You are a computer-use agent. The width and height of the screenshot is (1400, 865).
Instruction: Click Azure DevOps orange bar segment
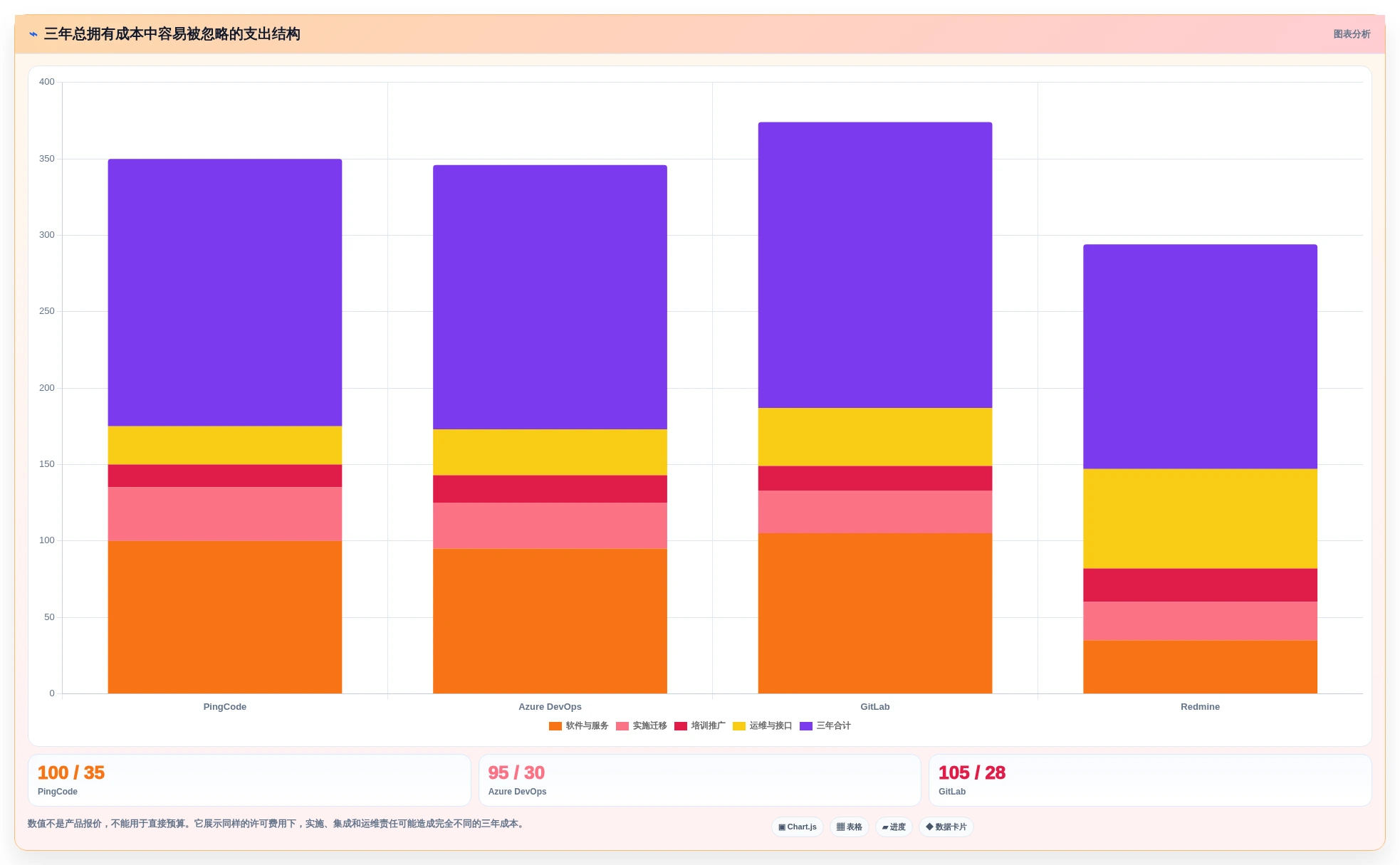(x=550, y=621)
